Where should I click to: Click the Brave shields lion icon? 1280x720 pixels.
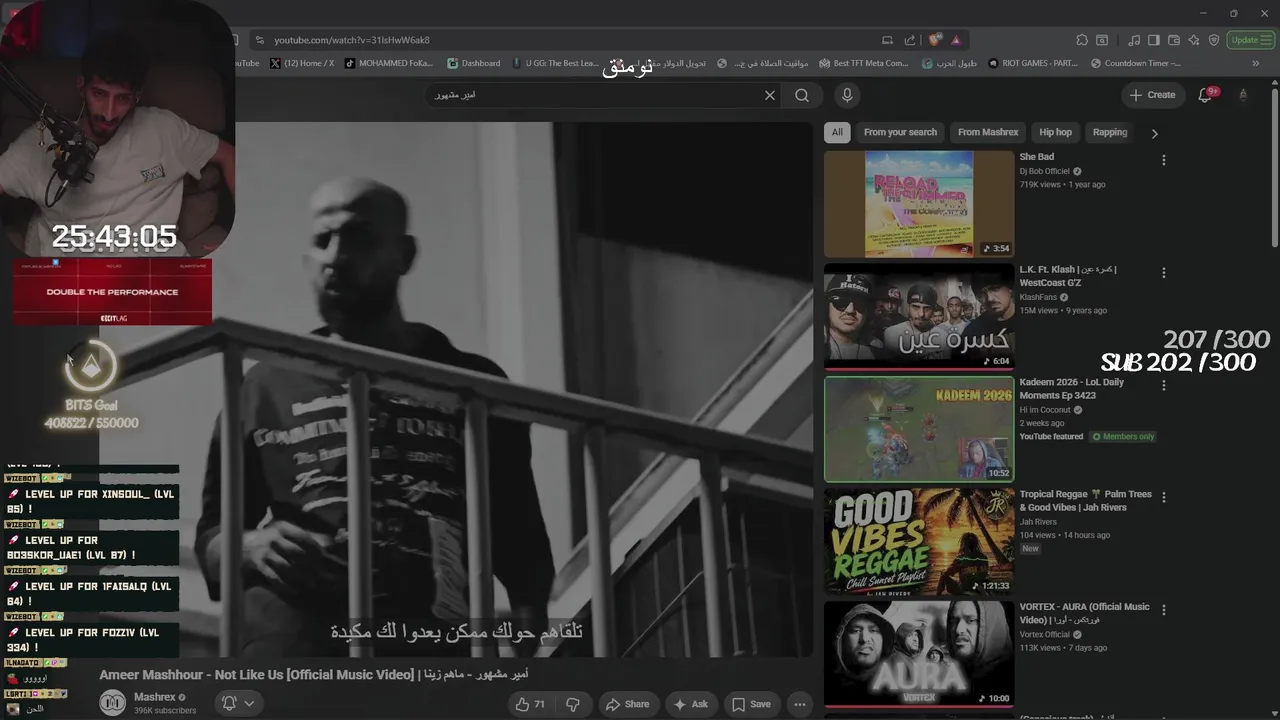point(935,40)
